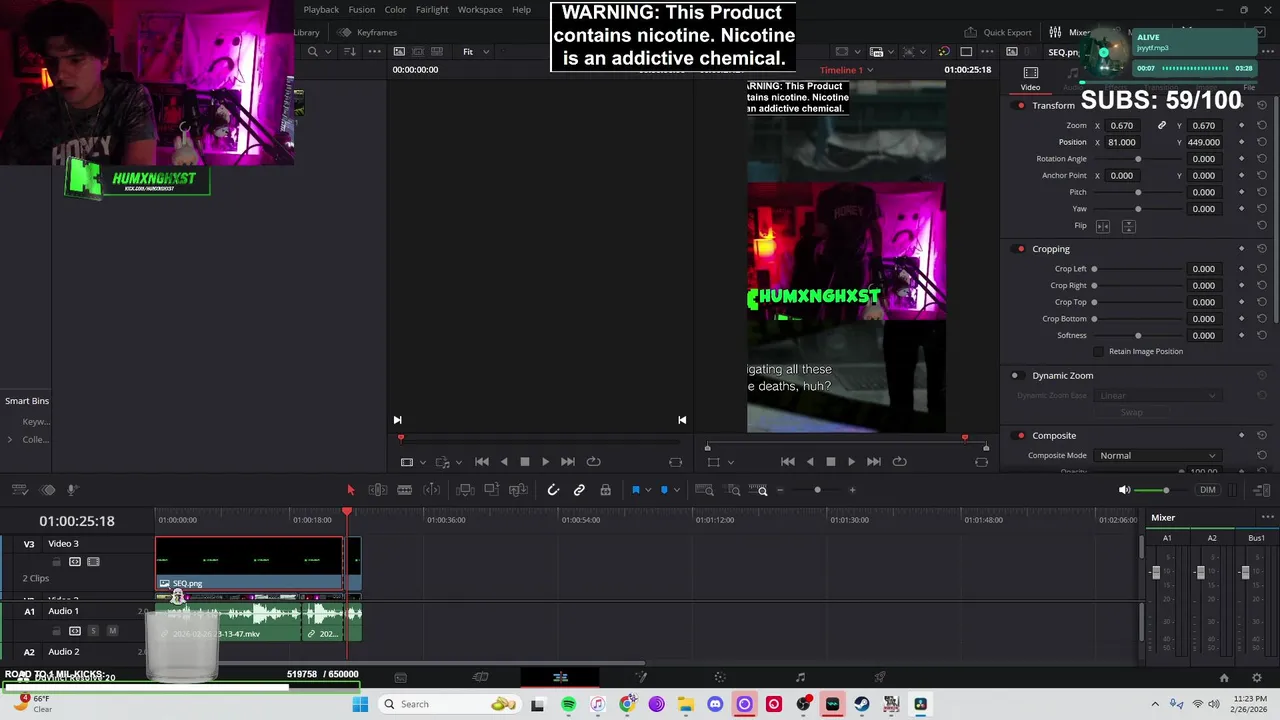Screen dimensions: 1280x720
Task: Click Detail Zoom icon
Action: pyautogui.click(x=733, y=490)
